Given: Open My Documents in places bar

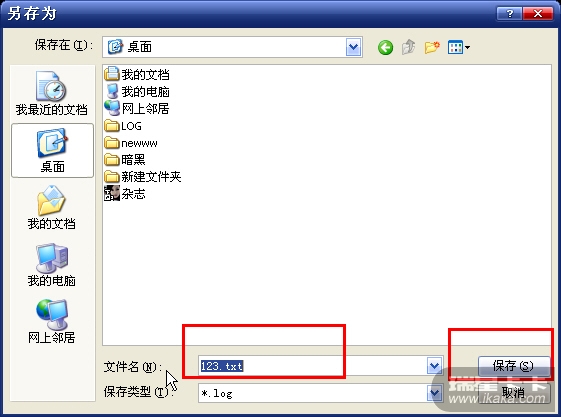Looking at the screenshot, I should coord(52,207).
